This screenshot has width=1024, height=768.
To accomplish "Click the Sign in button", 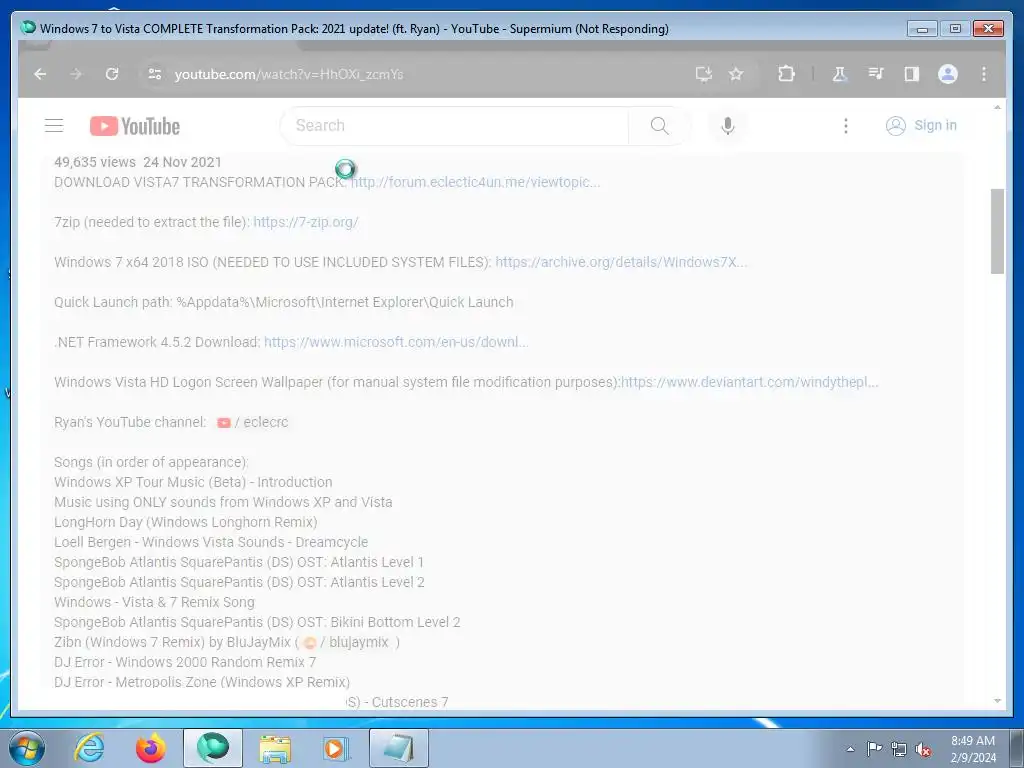I will [921, 125].
